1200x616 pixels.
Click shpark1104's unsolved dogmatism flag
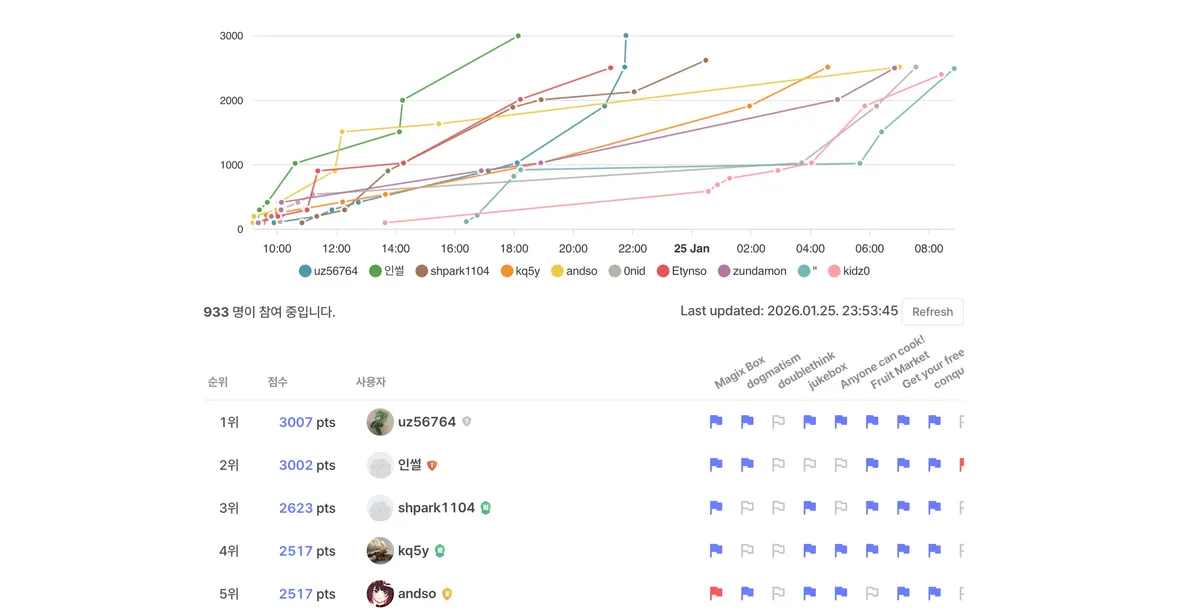[x=747, y=508]
